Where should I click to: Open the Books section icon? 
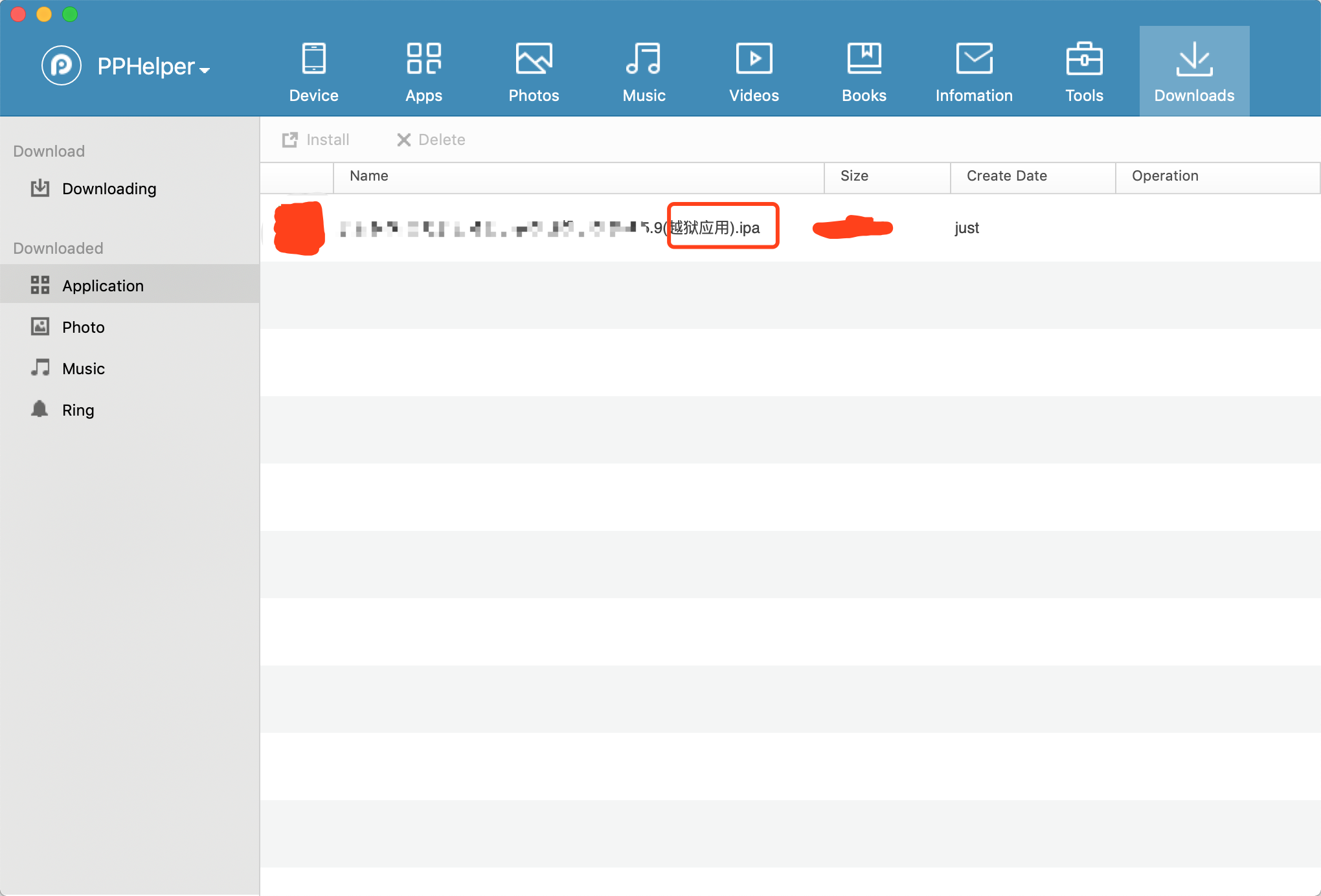coord(864,59)
